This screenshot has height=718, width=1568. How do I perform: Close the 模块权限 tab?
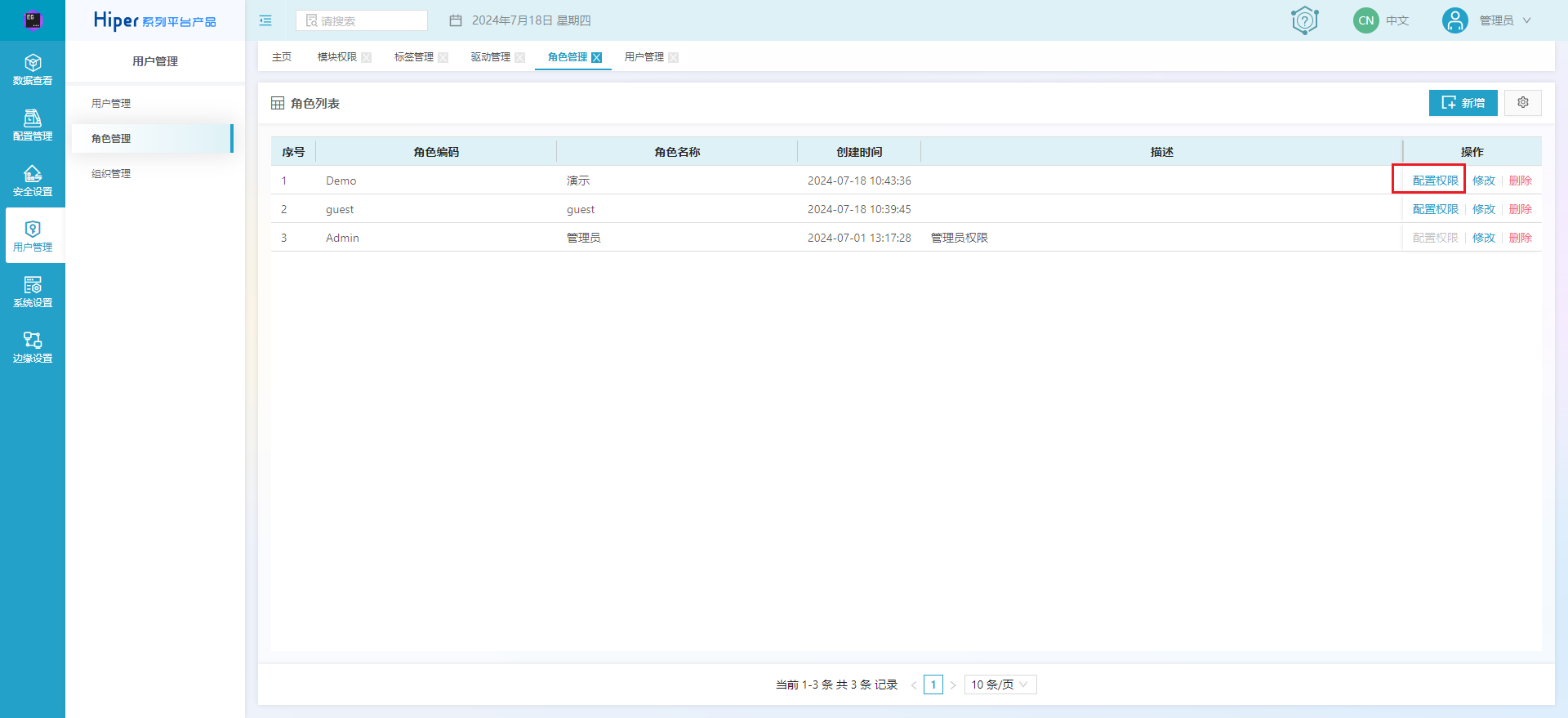(x=367, y=57)
